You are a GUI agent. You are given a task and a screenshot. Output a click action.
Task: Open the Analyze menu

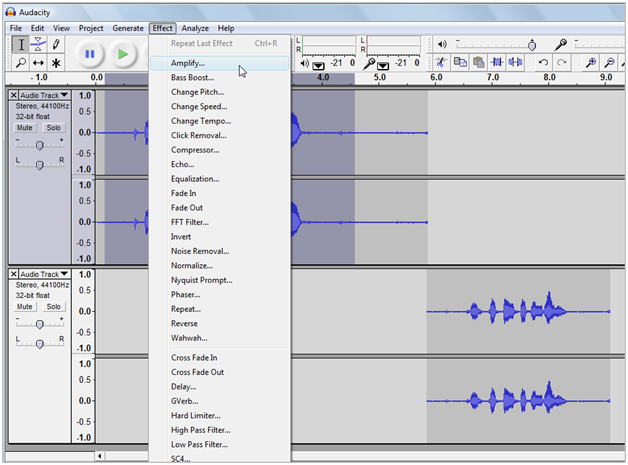pos(195,28)
